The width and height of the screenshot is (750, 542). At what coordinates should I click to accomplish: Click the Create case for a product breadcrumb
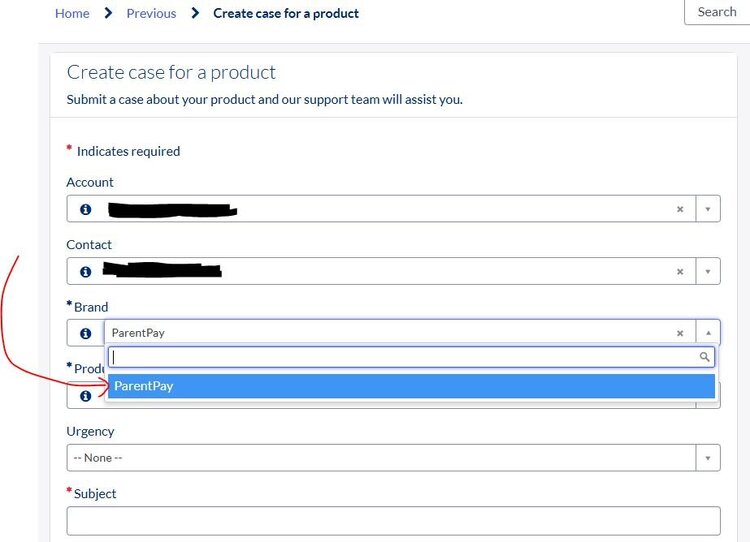[286, 13]
